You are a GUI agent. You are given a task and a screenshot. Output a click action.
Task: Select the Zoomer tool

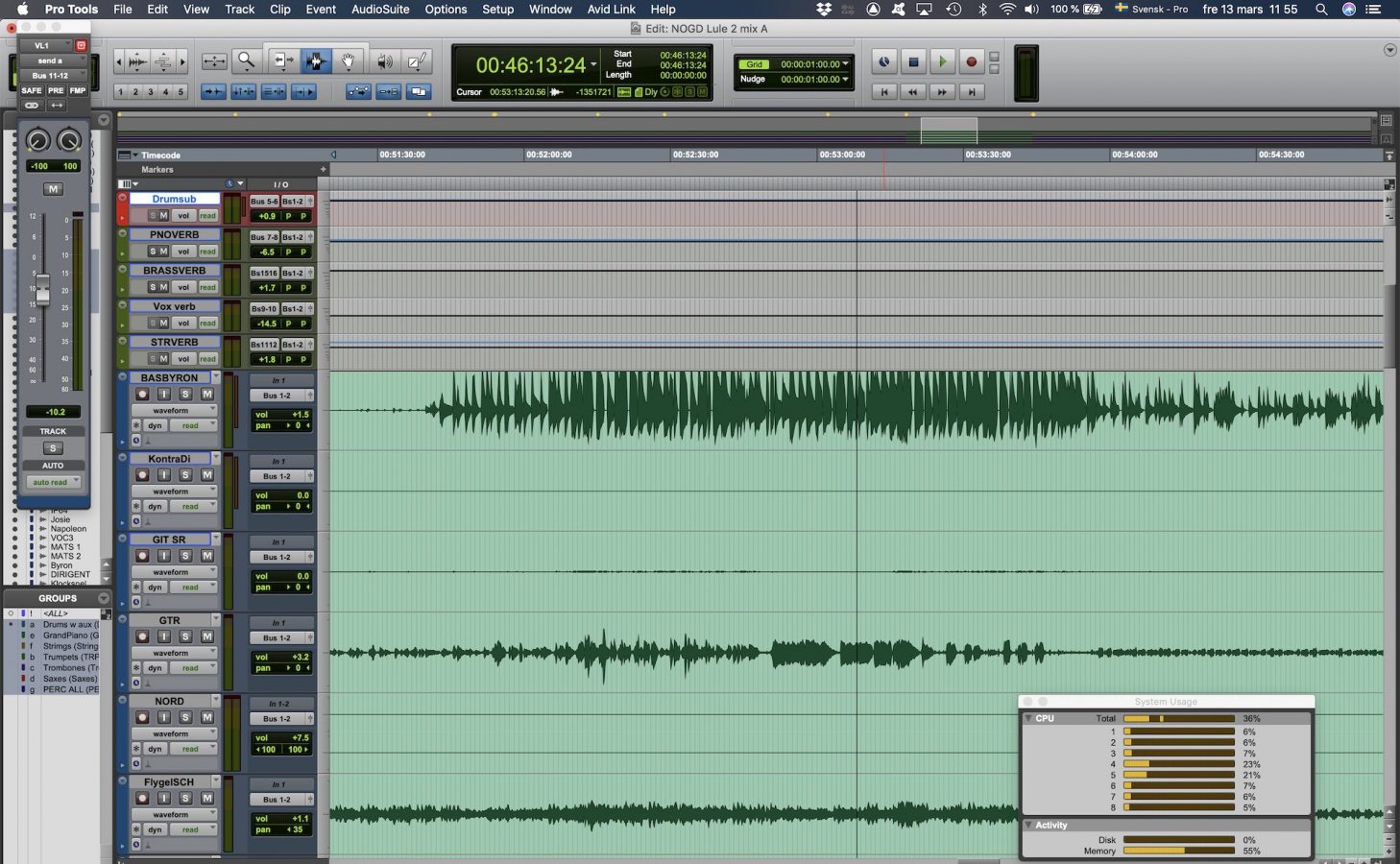pos(246,60)
